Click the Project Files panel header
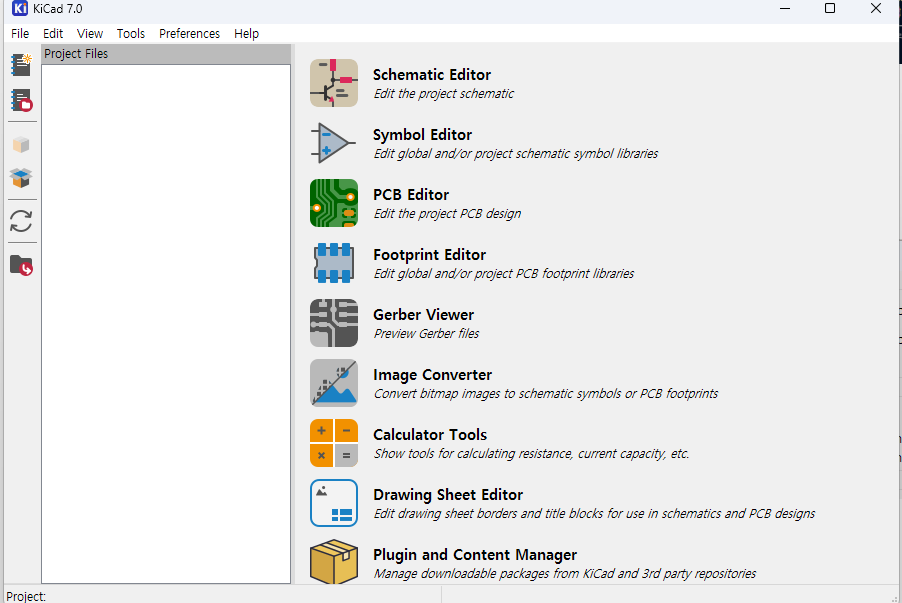 click(x=166, y=54)
